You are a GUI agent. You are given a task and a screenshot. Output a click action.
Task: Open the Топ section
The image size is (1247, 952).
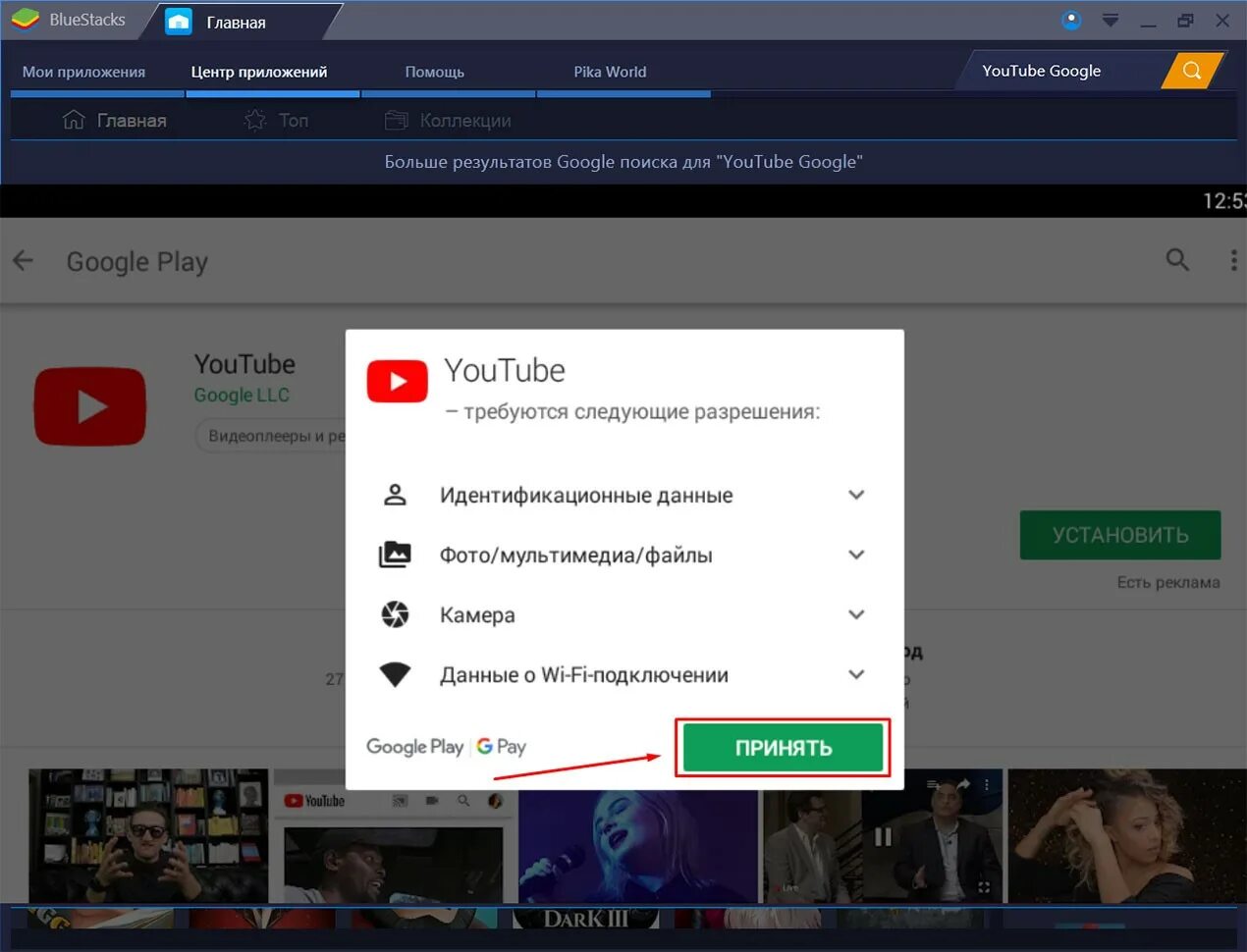click(x=276, y=120)
